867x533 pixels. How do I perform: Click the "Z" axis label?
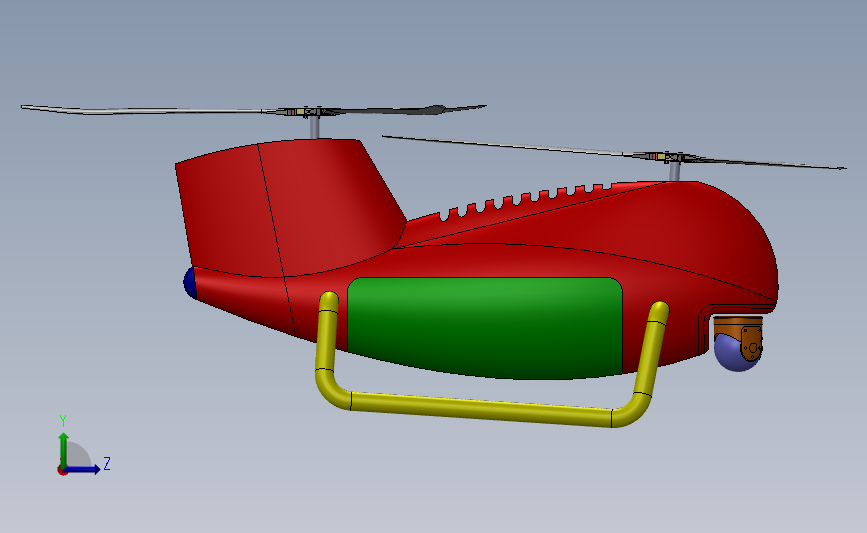[107, 463]
